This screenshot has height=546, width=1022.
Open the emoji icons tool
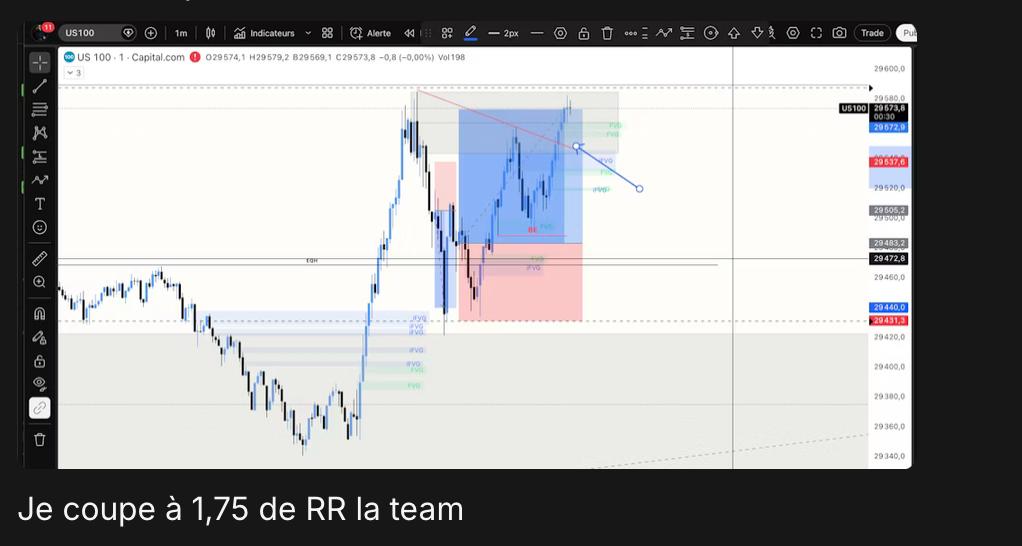40,227
